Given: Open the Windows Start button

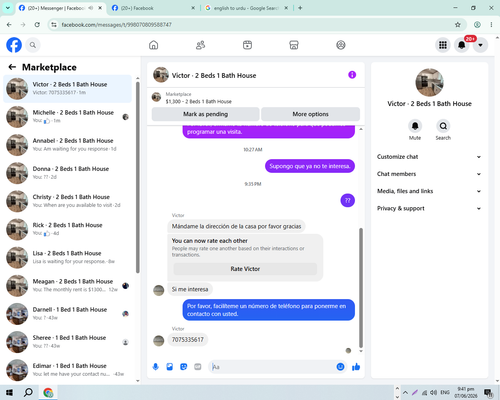Looking at the screenshot, I should coord(9,393).
